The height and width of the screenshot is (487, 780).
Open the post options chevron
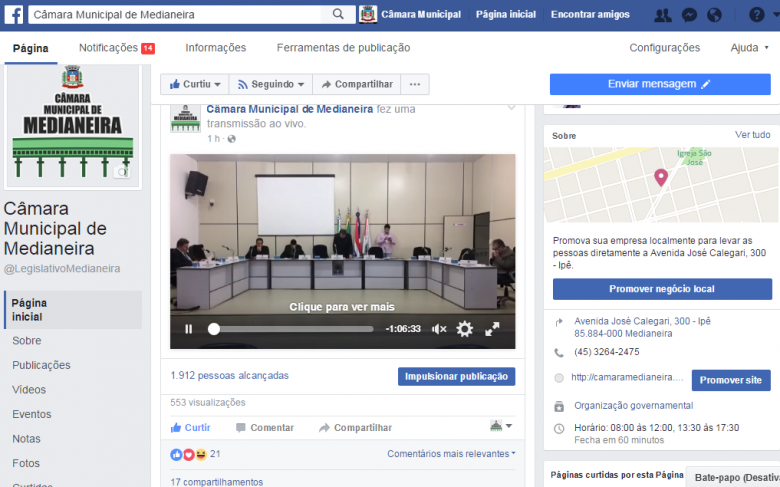[x=511, y=107]
